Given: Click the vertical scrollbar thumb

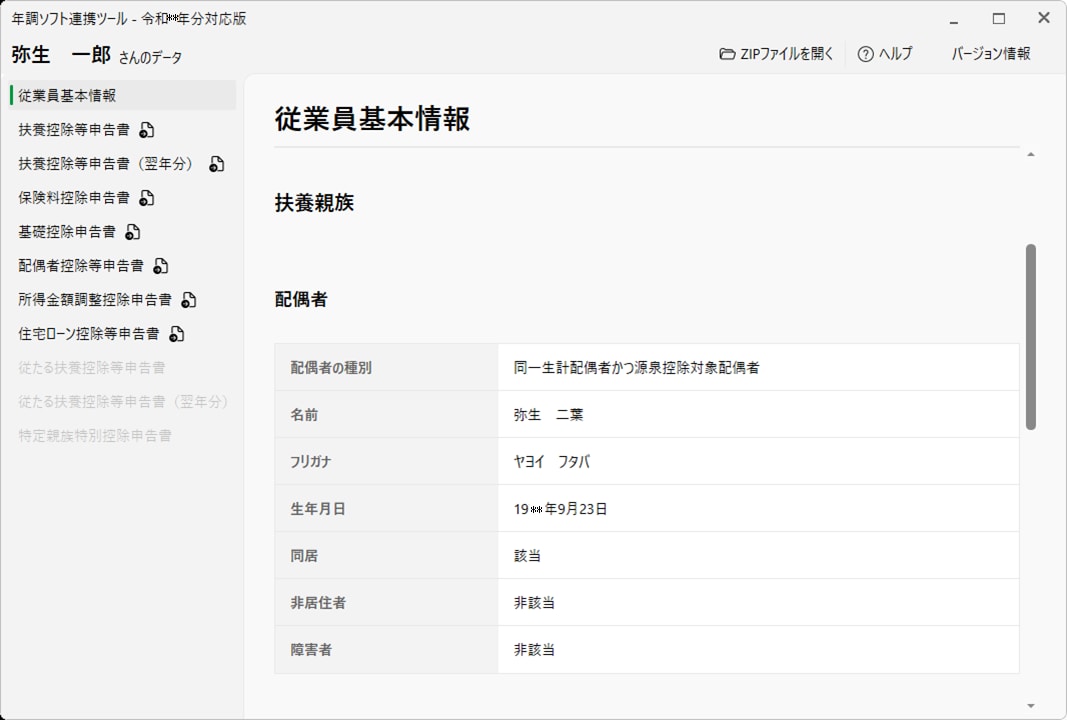Looking at the screenshot, I should [x=1031, y=337].
